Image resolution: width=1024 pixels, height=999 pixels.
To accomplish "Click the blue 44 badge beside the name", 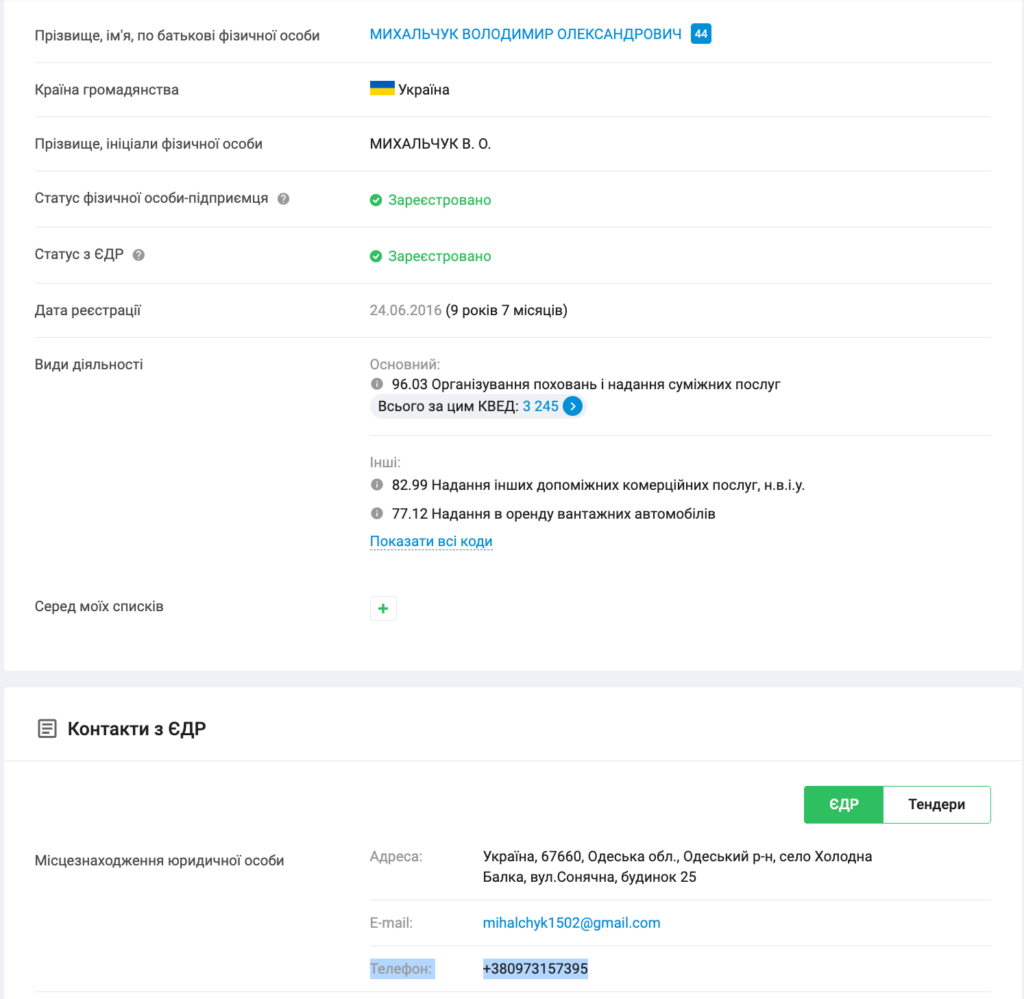I will pos(701,35).
